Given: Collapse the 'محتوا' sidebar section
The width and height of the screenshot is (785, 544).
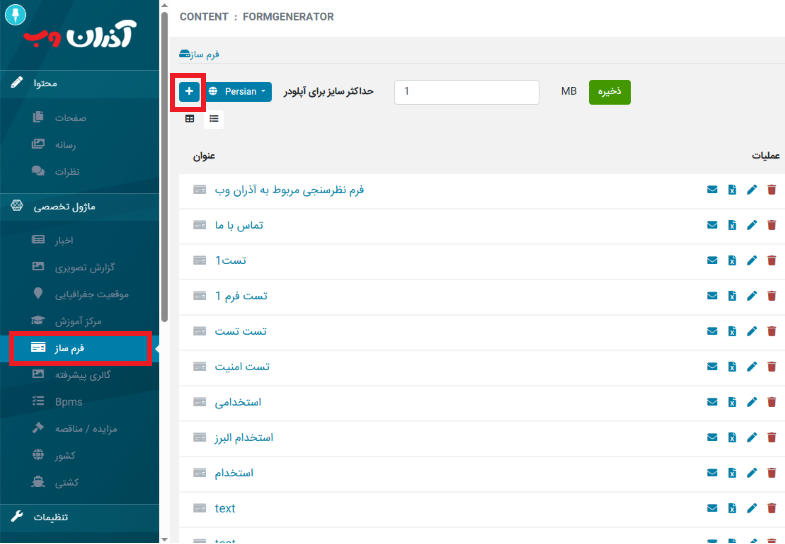Looking at the screenshot, I should (x=78, y=81).
